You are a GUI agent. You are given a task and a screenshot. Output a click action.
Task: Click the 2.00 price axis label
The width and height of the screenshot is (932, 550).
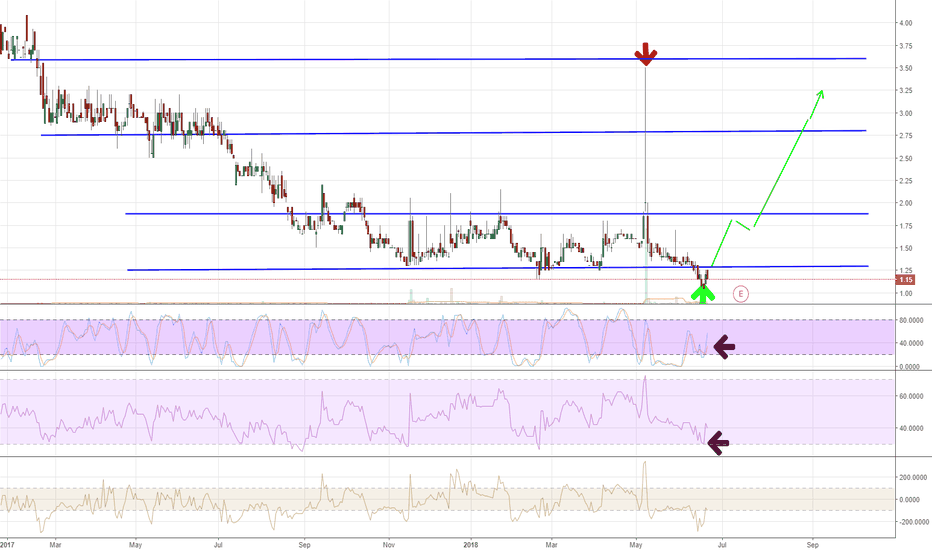pos(906,203)
